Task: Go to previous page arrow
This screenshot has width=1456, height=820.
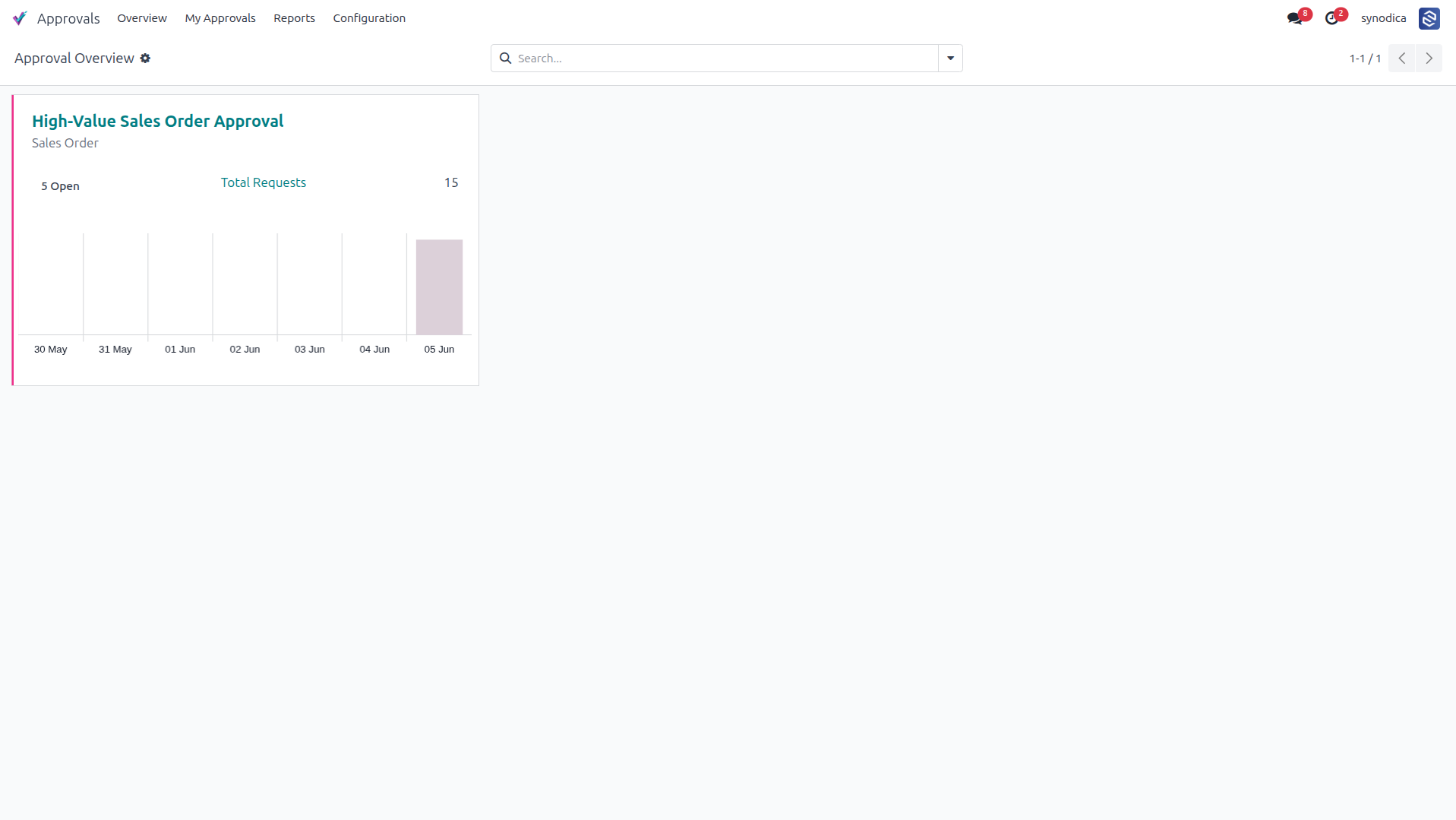Action: tap(1402, 59)
